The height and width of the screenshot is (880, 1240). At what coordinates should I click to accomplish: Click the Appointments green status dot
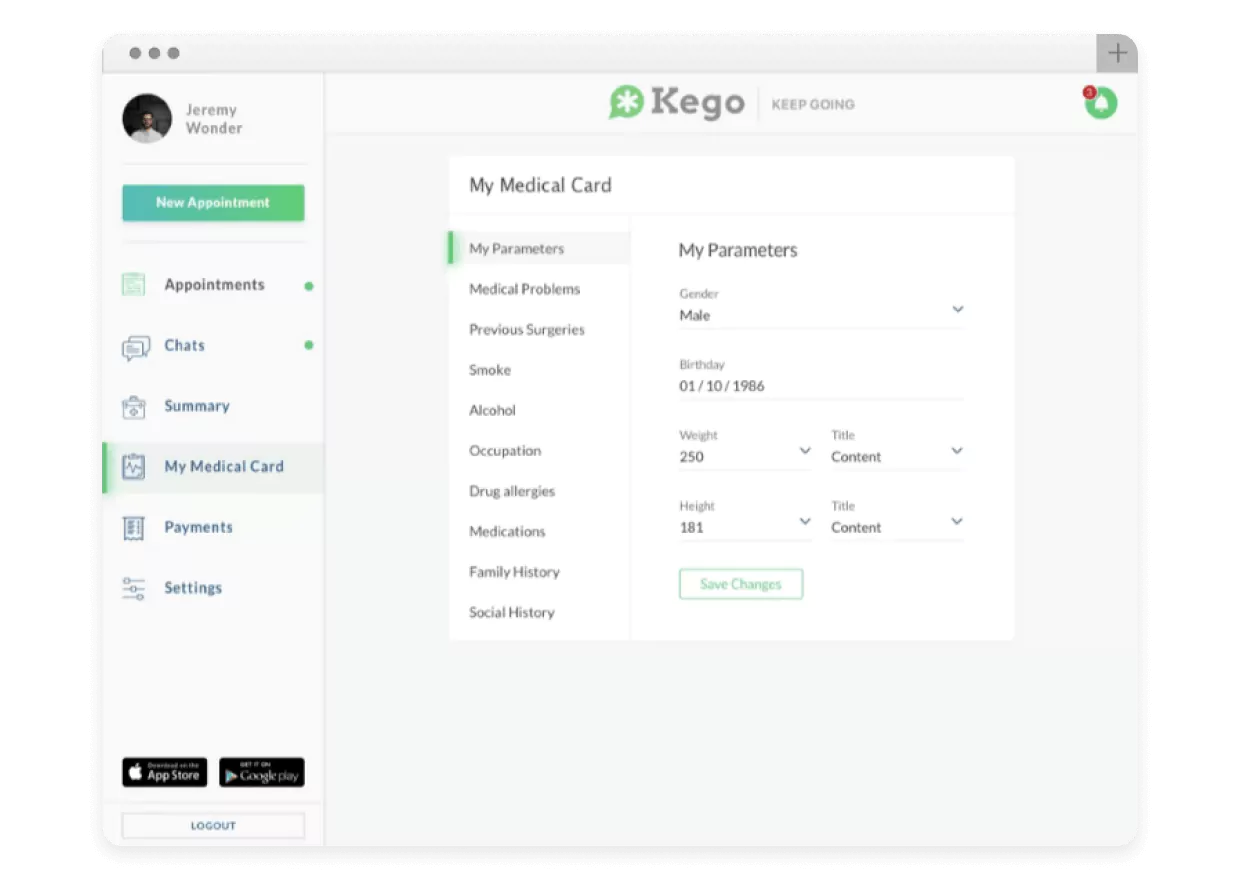coord(309,286)
